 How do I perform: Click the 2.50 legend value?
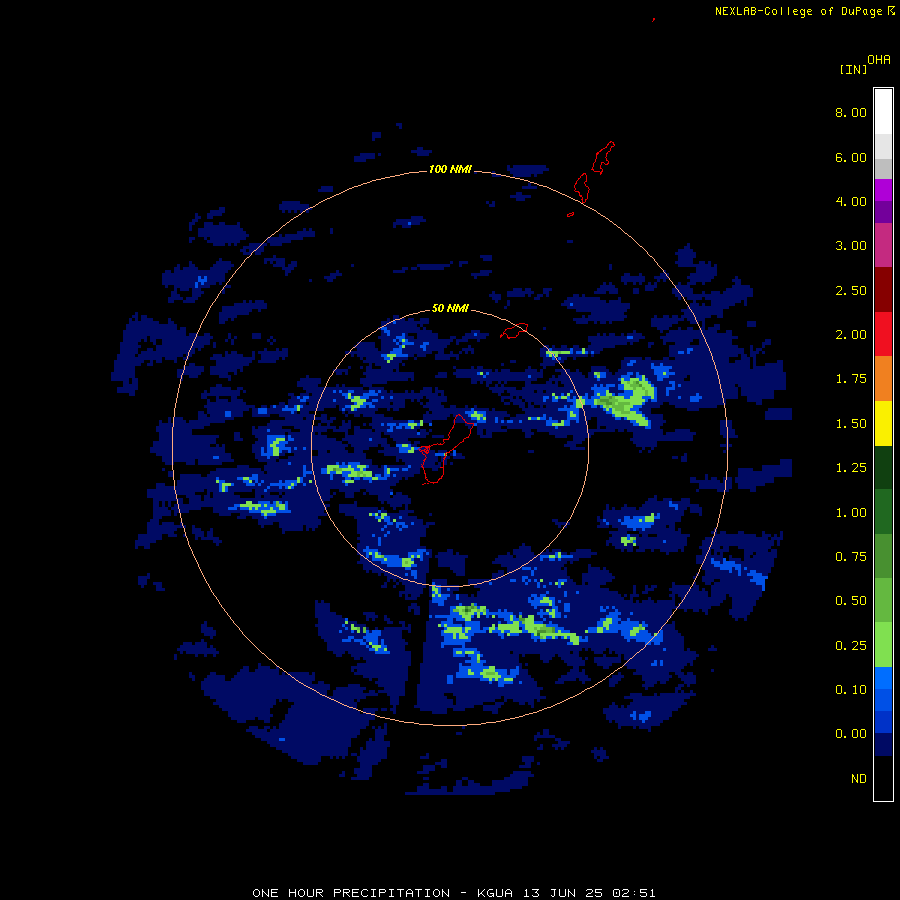click(851, 290)
